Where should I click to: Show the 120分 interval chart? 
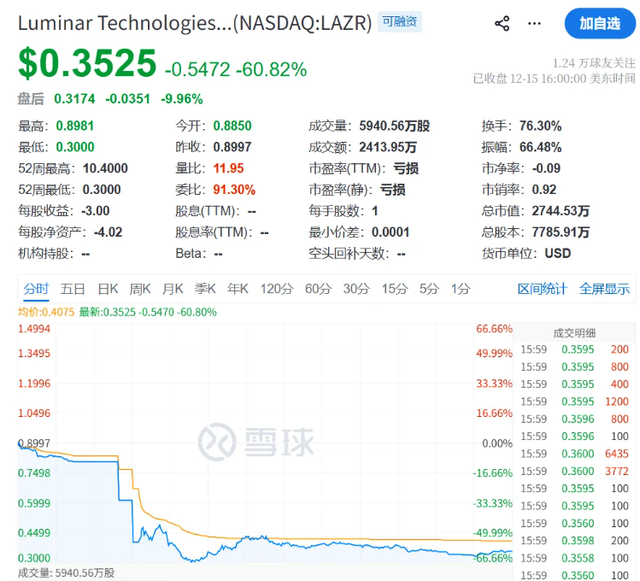coord(275,289)
